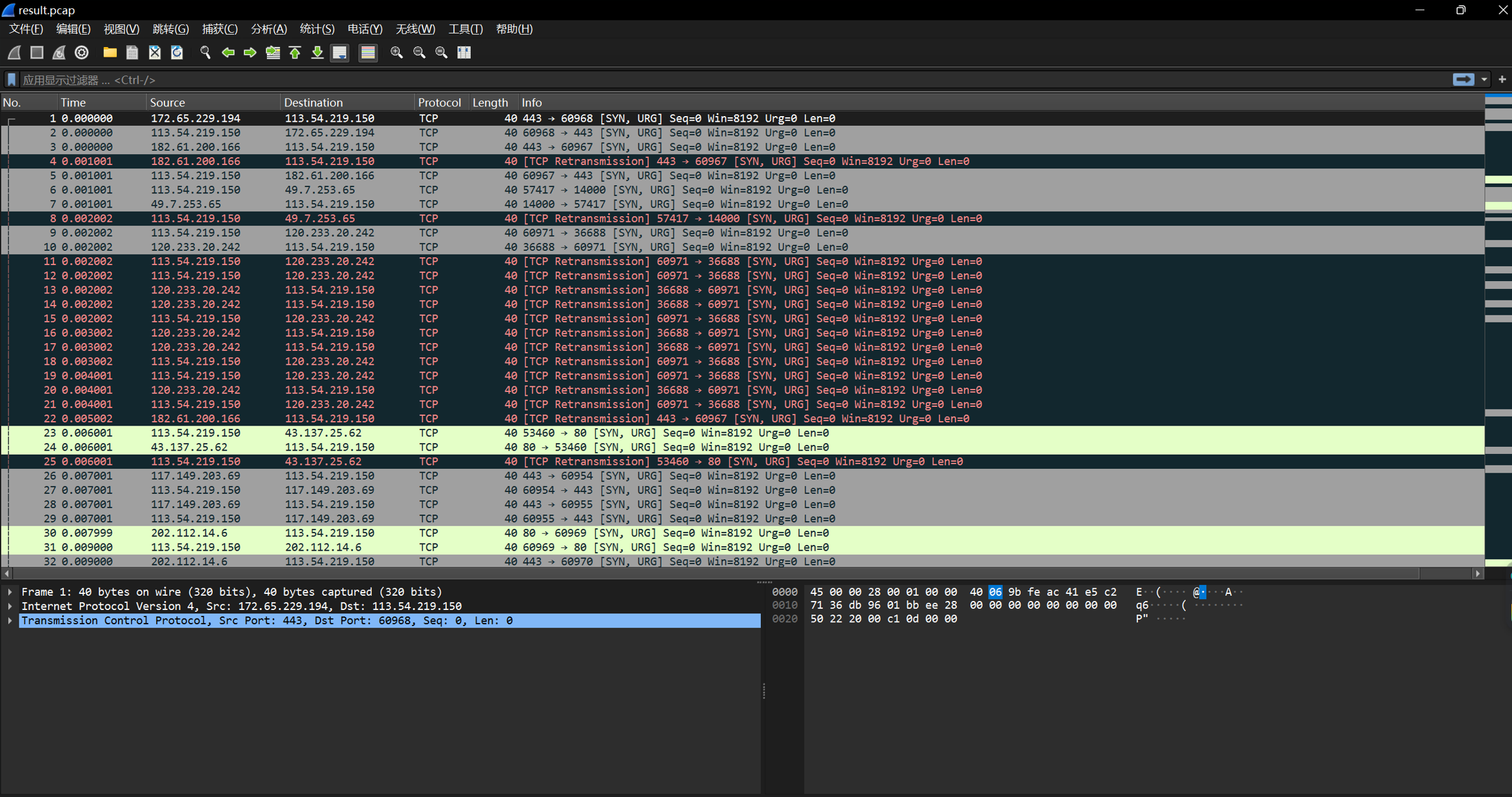
Task: Sort by the Info column header
Action: coord(1001,103)
